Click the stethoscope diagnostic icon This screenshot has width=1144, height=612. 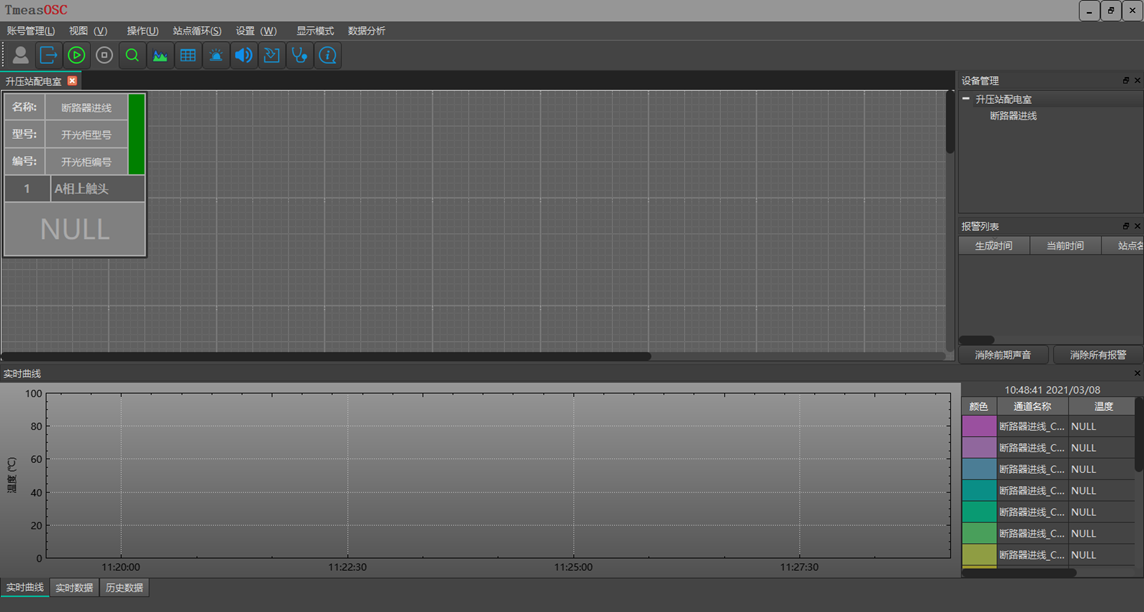coord(299,55)
